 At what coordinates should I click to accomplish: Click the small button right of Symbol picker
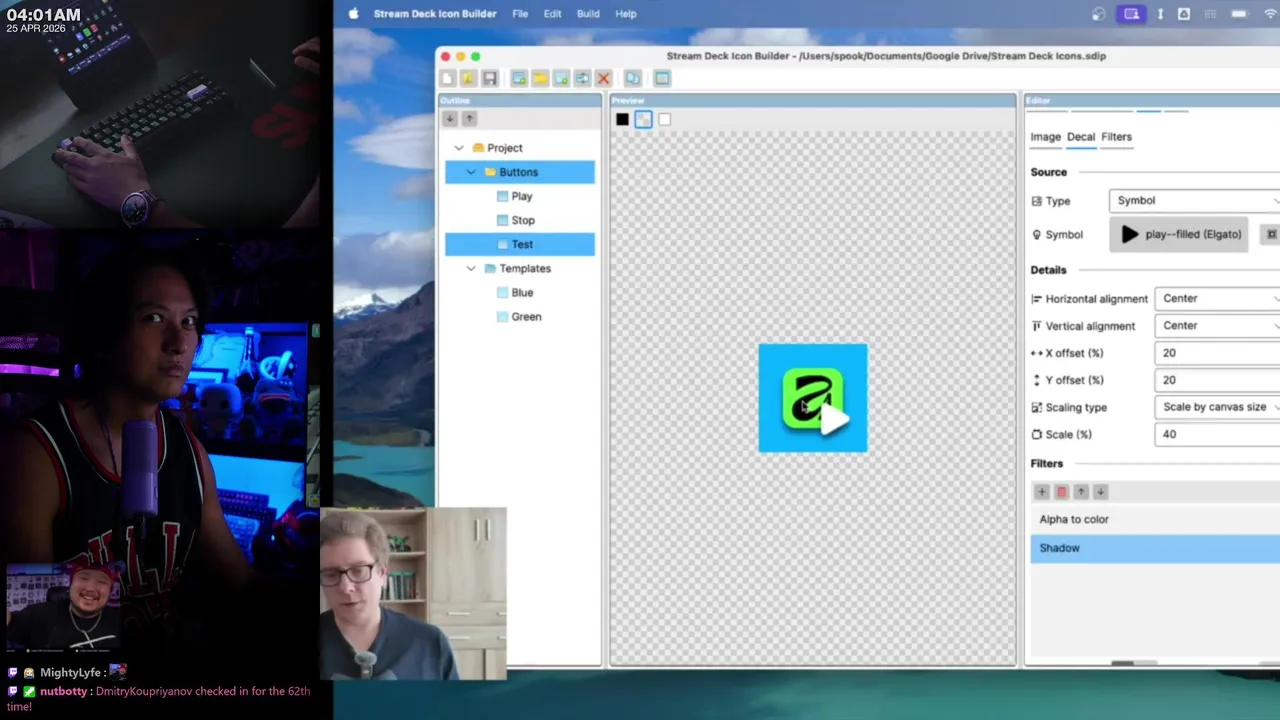pos(1270,234)
